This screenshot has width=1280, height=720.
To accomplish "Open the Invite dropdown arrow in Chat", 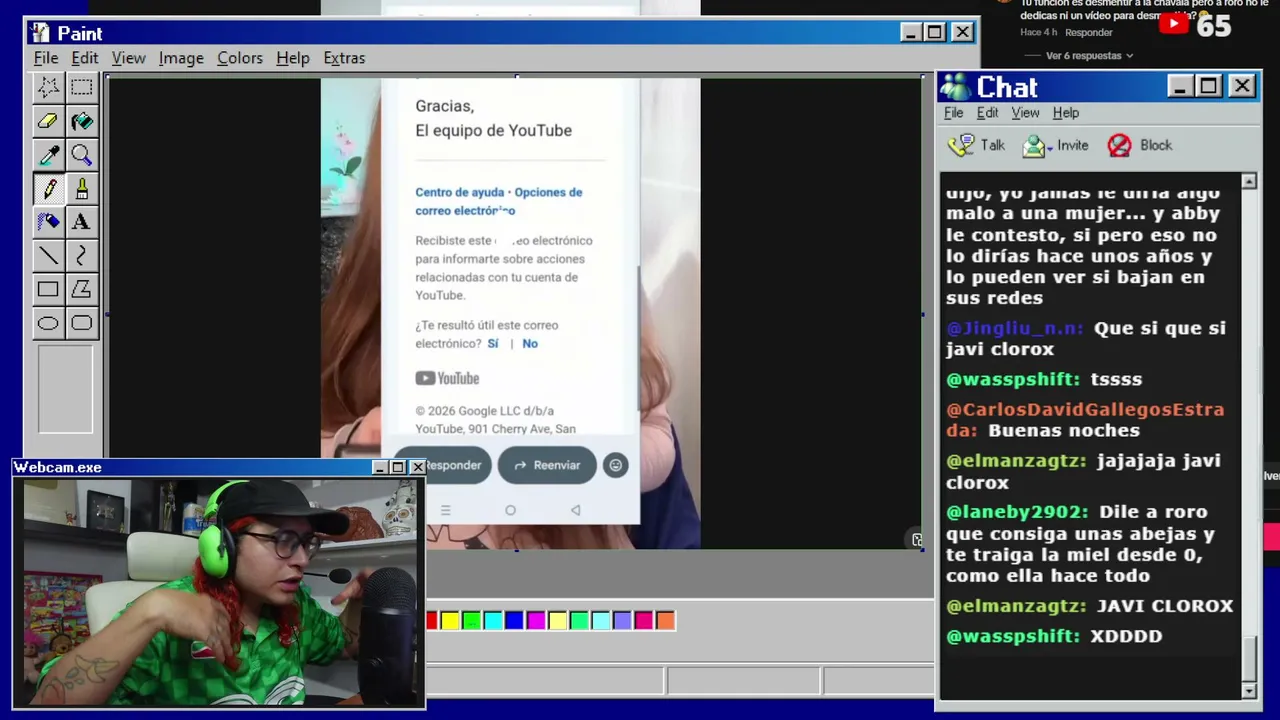I will (1050, 149).
